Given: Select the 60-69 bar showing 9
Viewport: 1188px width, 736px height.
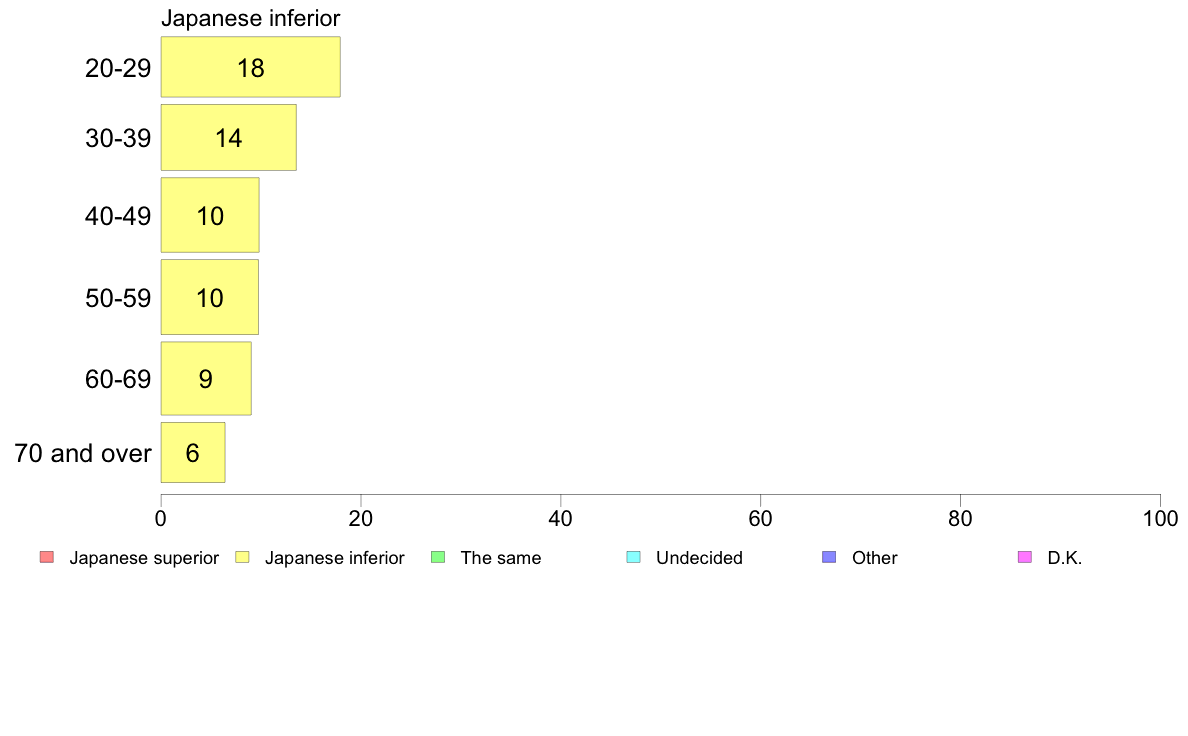Looking at the screenshot, I should [206, 378].
